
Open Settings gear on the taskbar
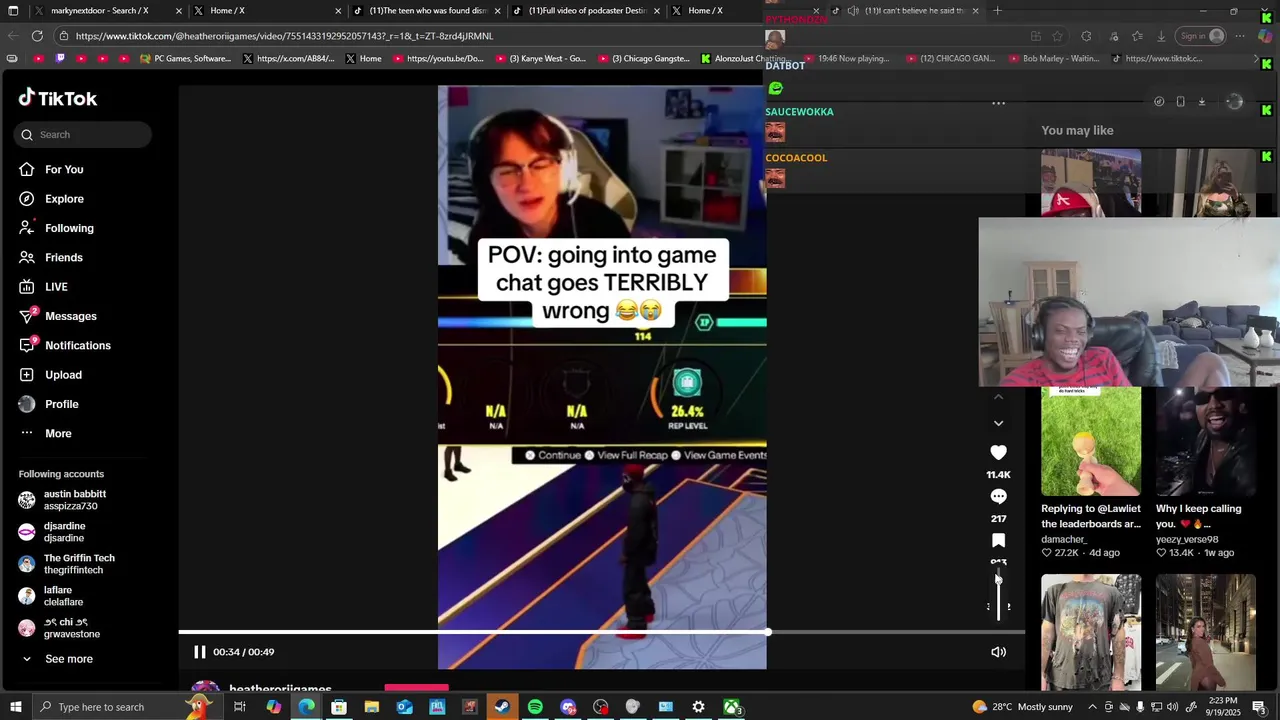coord(698,707)
